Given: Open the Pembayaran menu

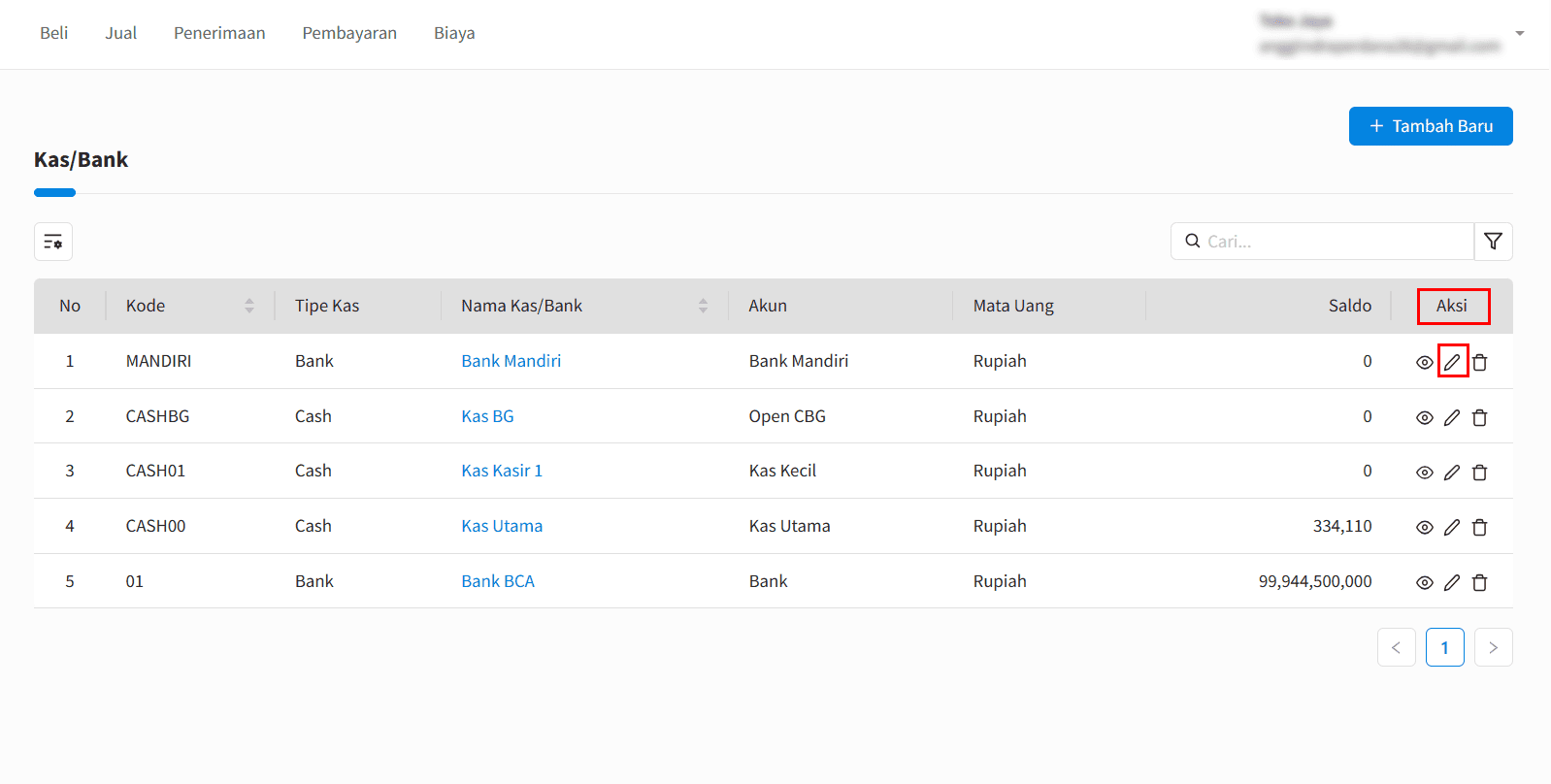Looking at the screenshot, I should (349, 33).
